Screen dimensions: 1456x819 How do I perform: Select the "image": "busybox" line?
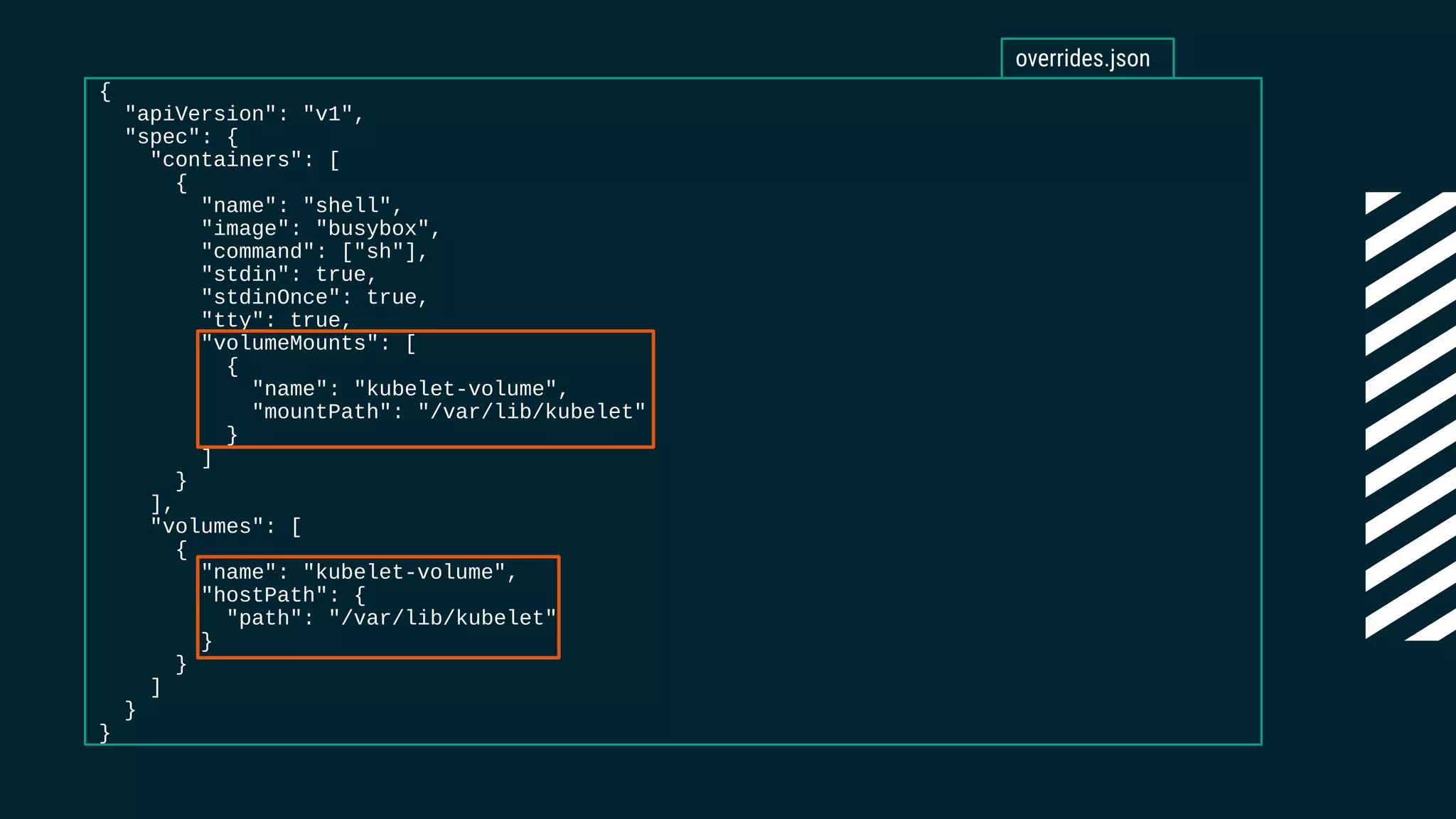(321, 229)
